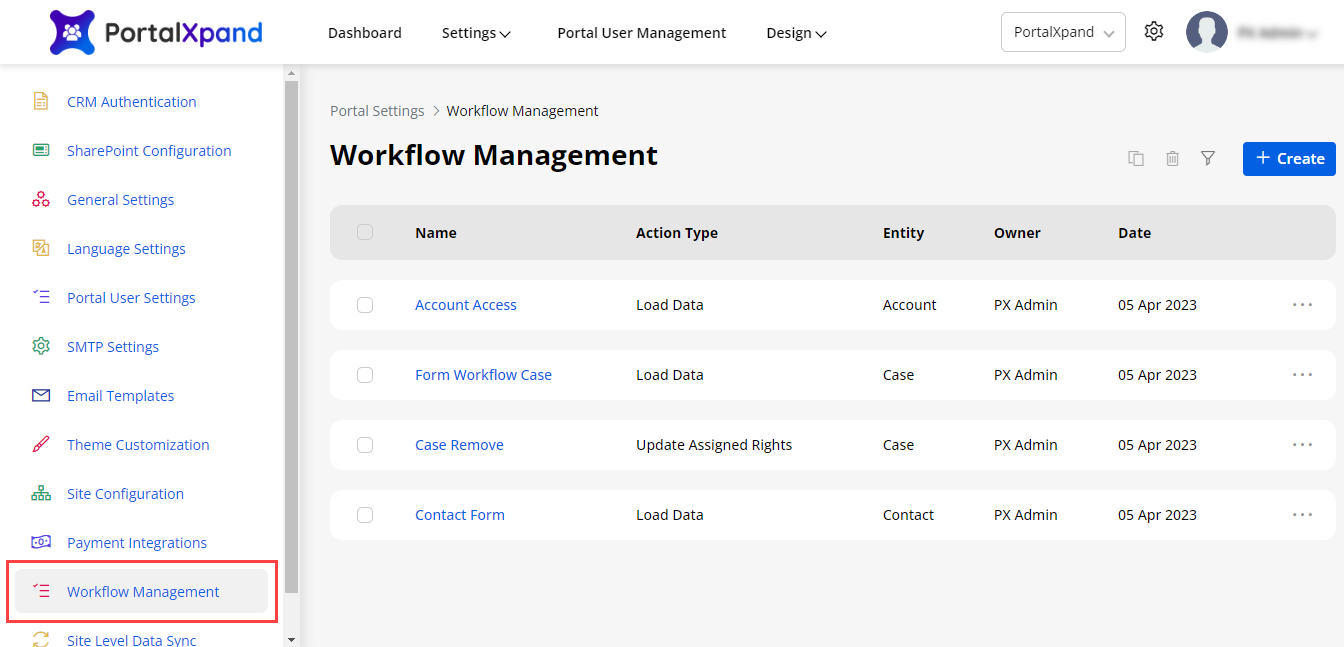
Task: Select the Case Remove row checkbox
Action: point(365,445)
